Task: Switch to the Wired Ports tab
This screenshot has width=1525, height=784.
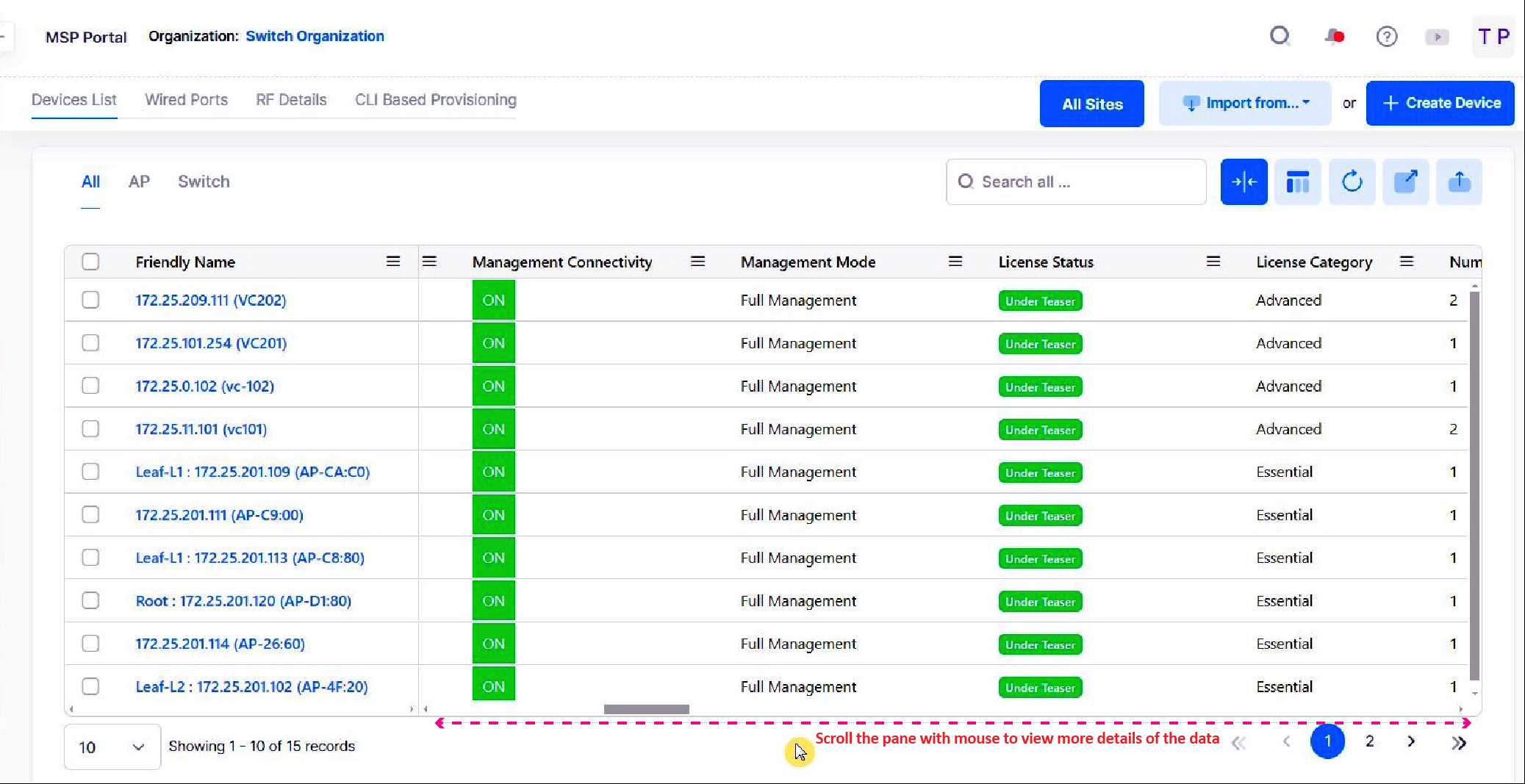Action: tap(186, 100)
